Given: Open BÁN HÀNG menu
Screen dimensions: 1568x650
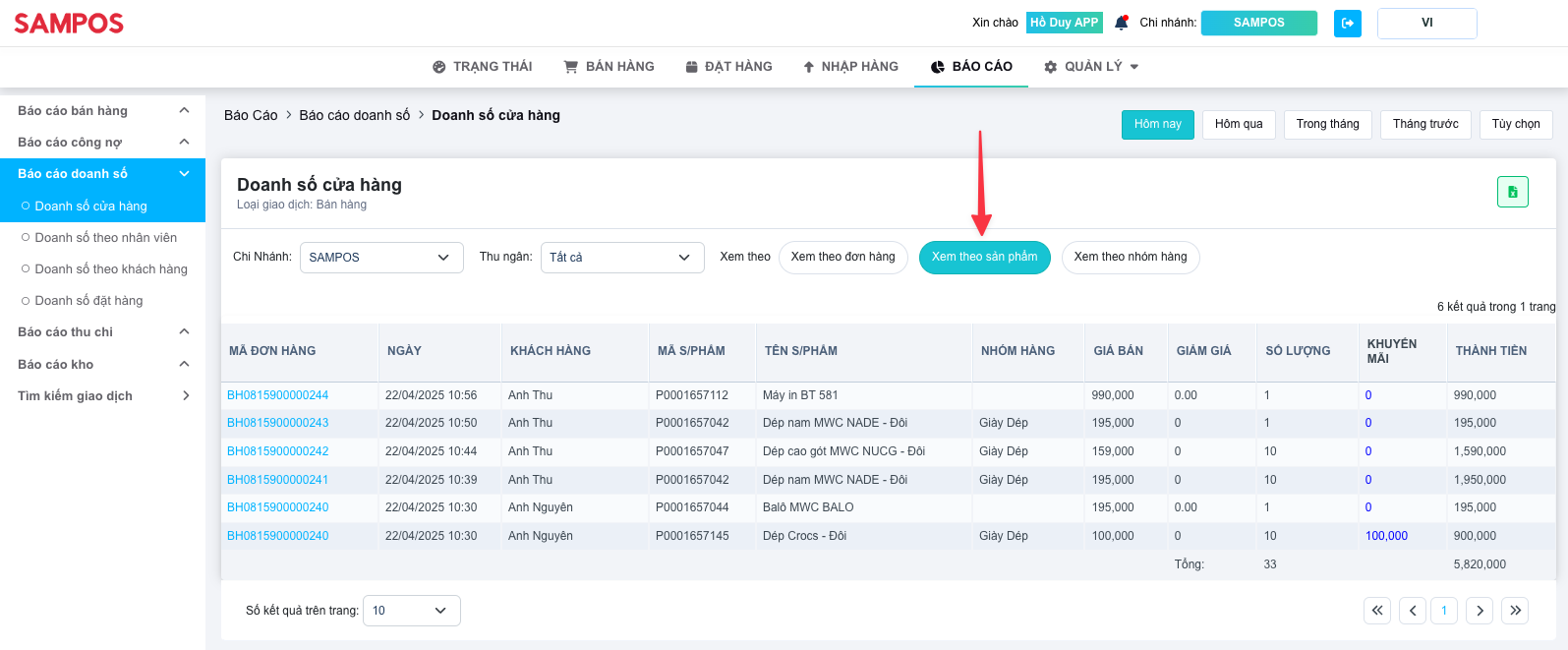Looking at the screenshot, I should point(610,67).
